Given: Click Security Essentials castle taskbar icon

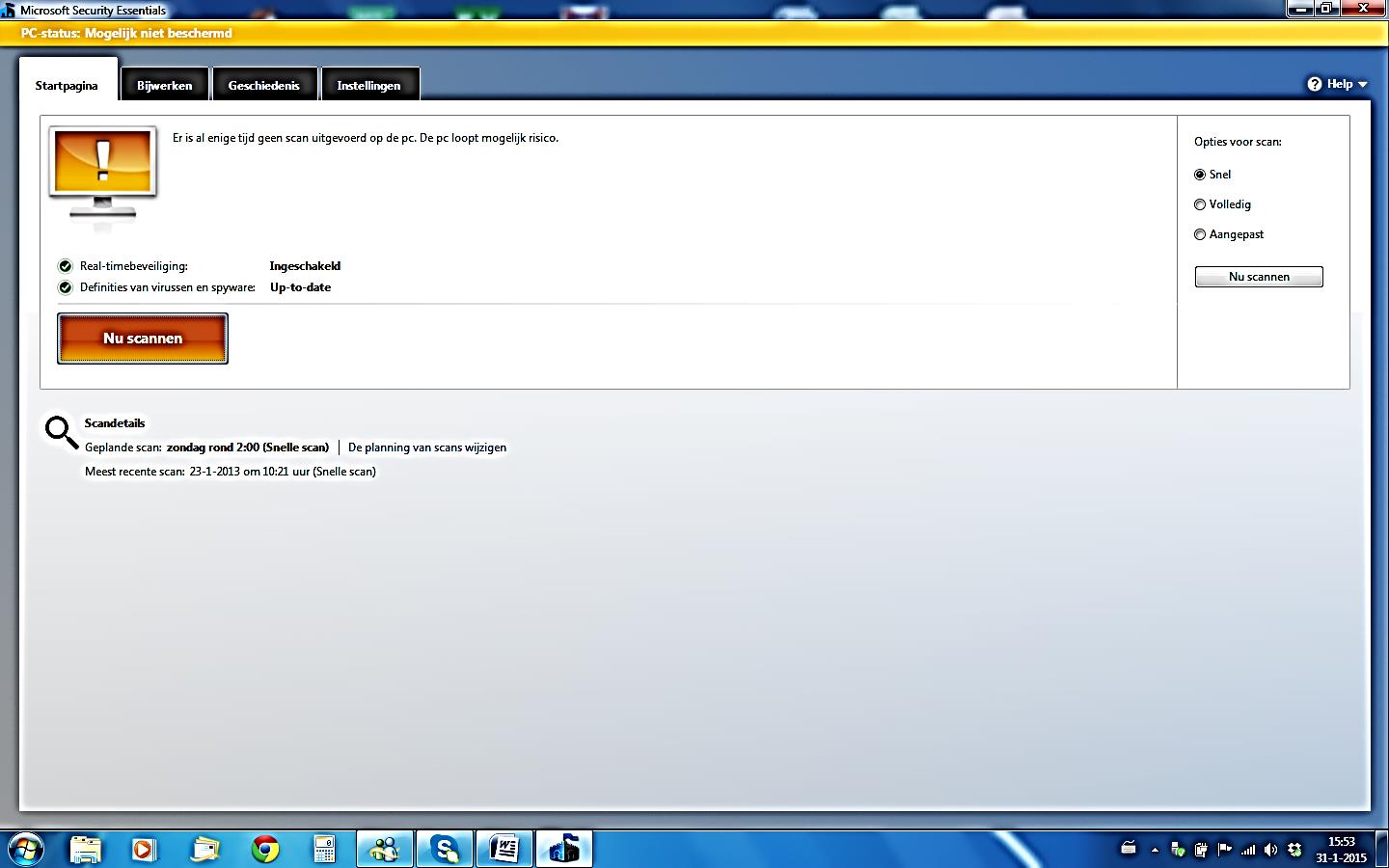Looking at the screenshot, I should (x=564, y=850).
